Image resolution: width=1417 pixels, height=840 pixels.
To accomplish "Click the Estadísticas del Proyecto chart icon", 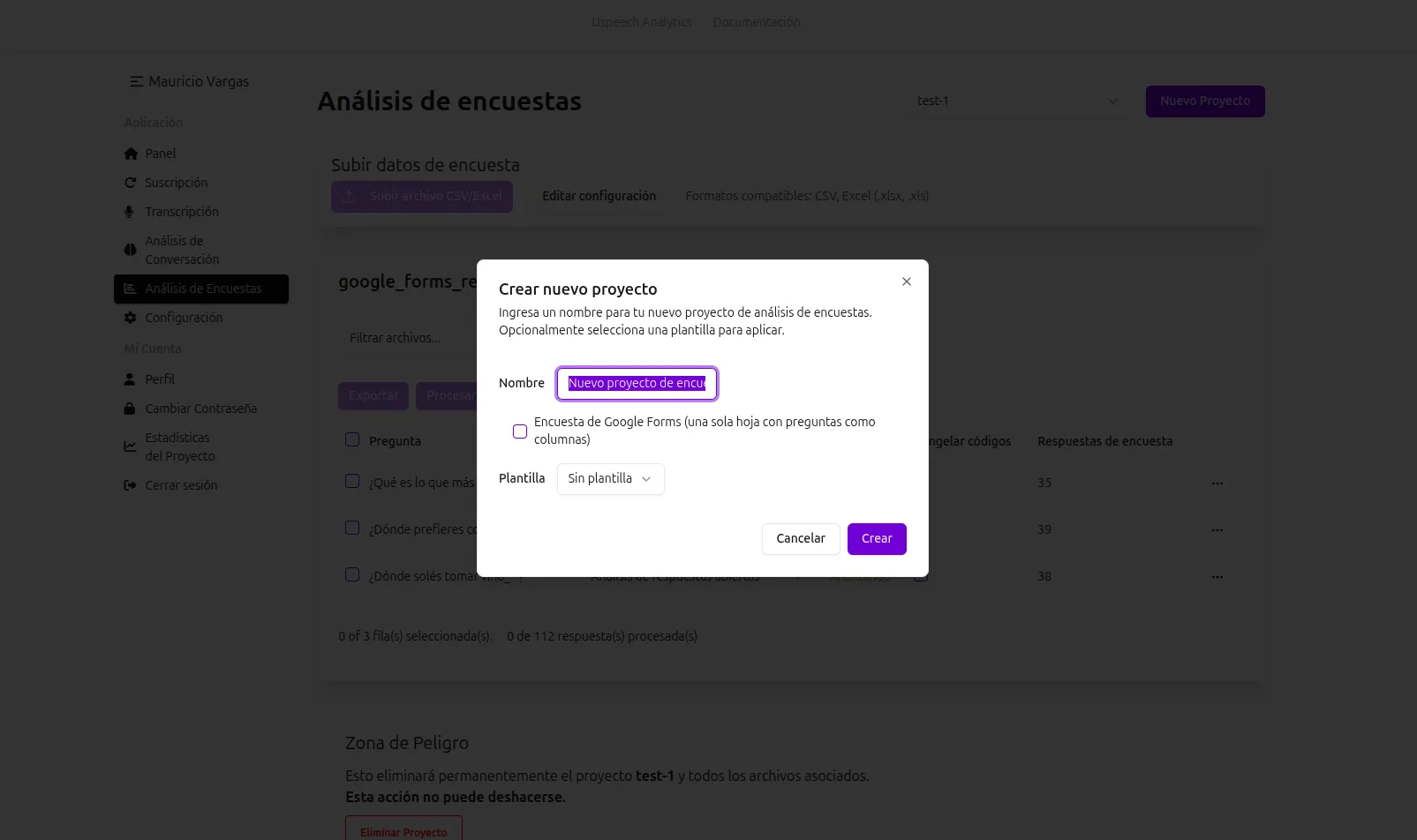I will (129, 446).
